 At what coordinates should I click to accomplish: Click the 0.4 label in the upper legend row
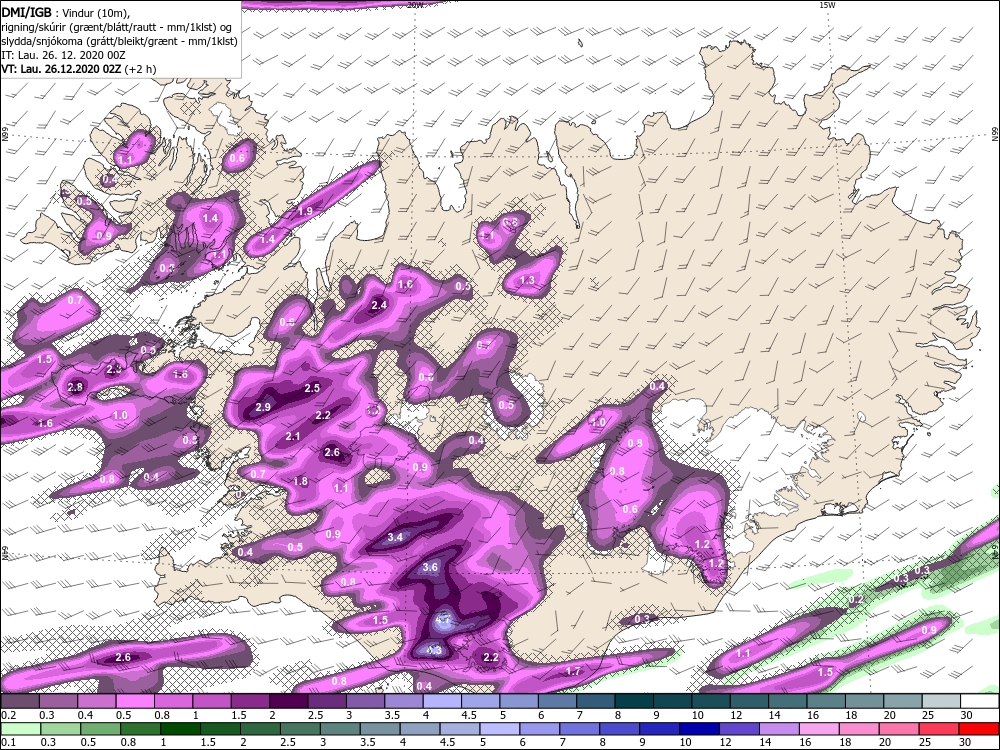(x=85, y=716)
